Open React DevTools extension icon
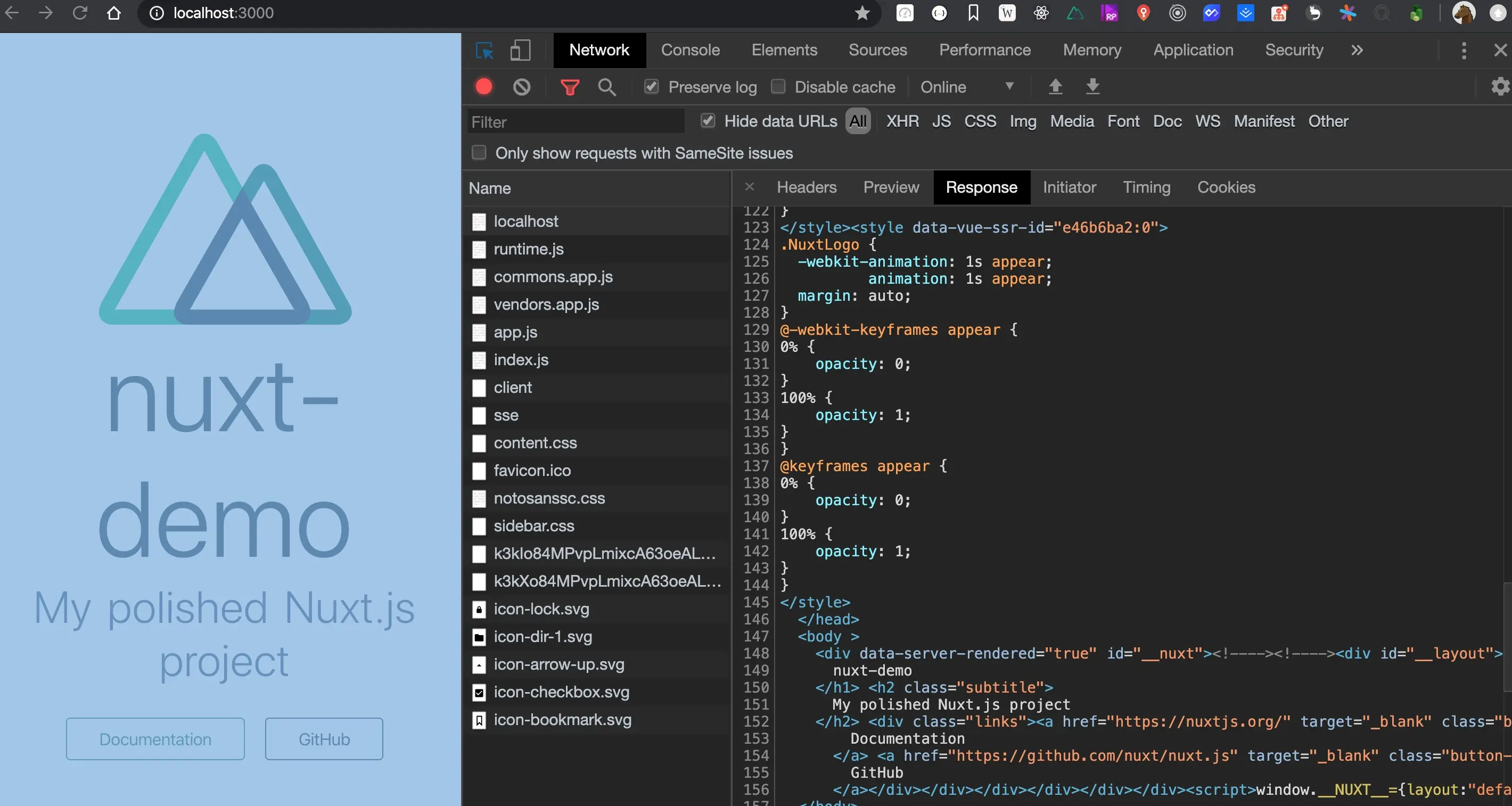Screen dimensions: 1512x806 pyautogui.click(x=1041, y=13)
